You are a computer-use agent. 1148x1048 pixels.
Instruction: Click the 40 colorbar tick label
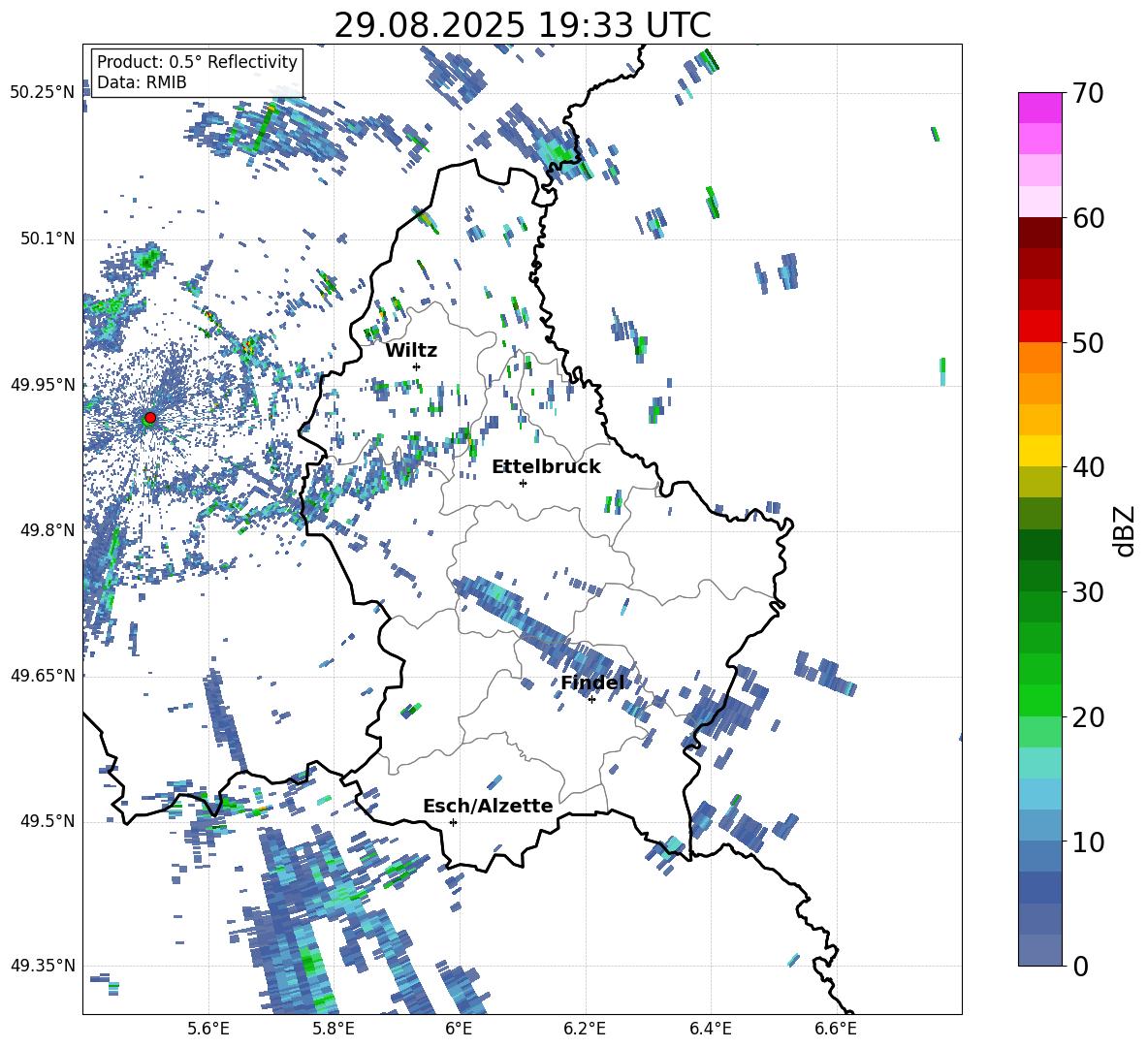(1088, 467)
